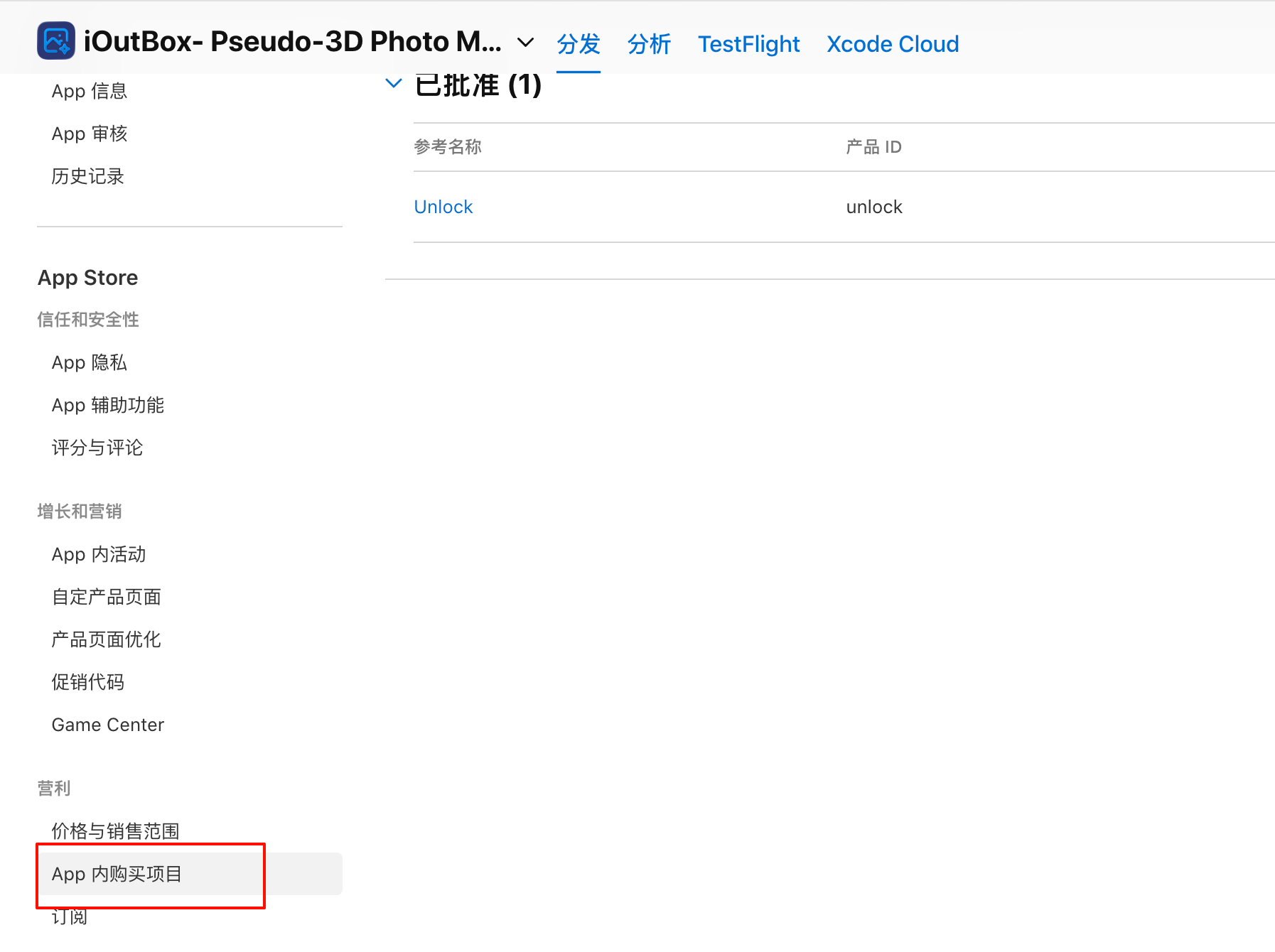The image size is (1275, 952).
Task: Go to 历史记录 in the sidebar
Action: [x=87, y=177]
